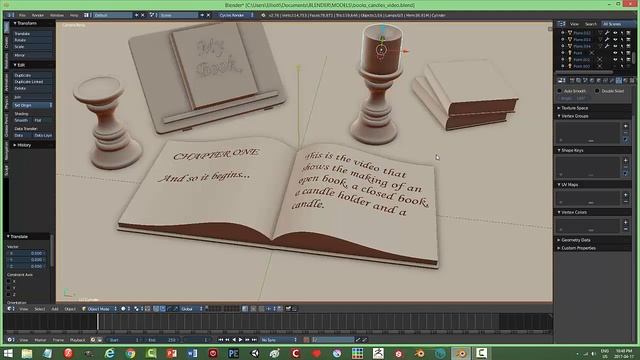640x360 pixels.
Task: Toggle visibility eye of first outliner row
Action: 615,33
